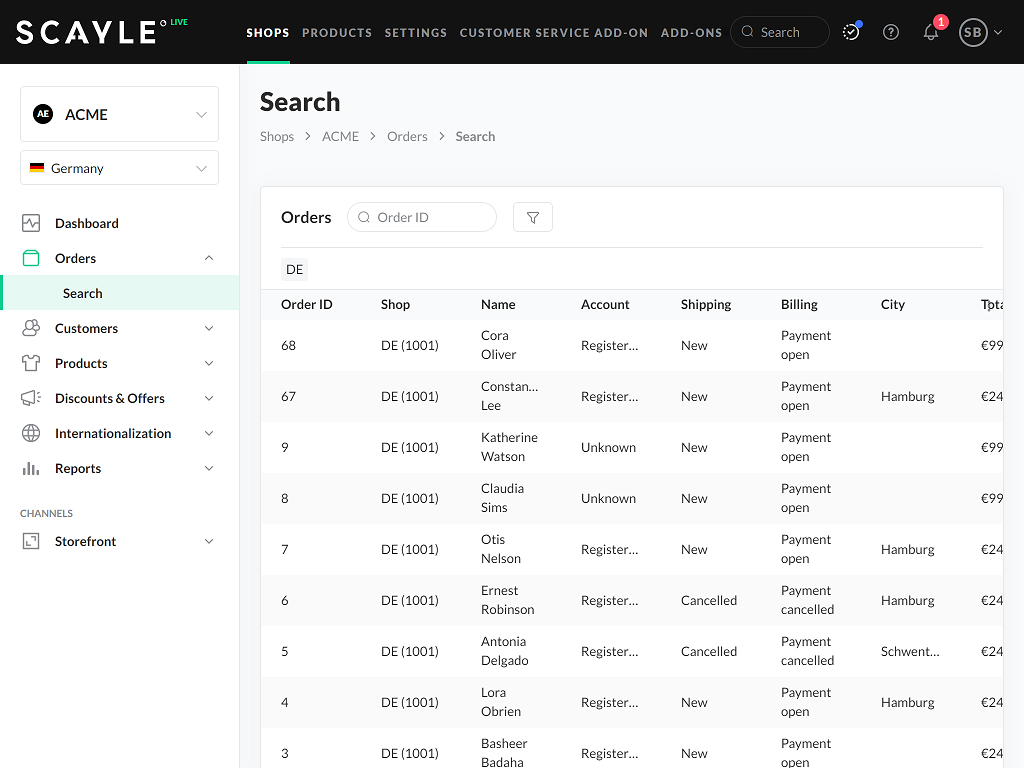Open the Germany country dropdown
This screenshot has height=768, width=1024.
pos(119,167)
